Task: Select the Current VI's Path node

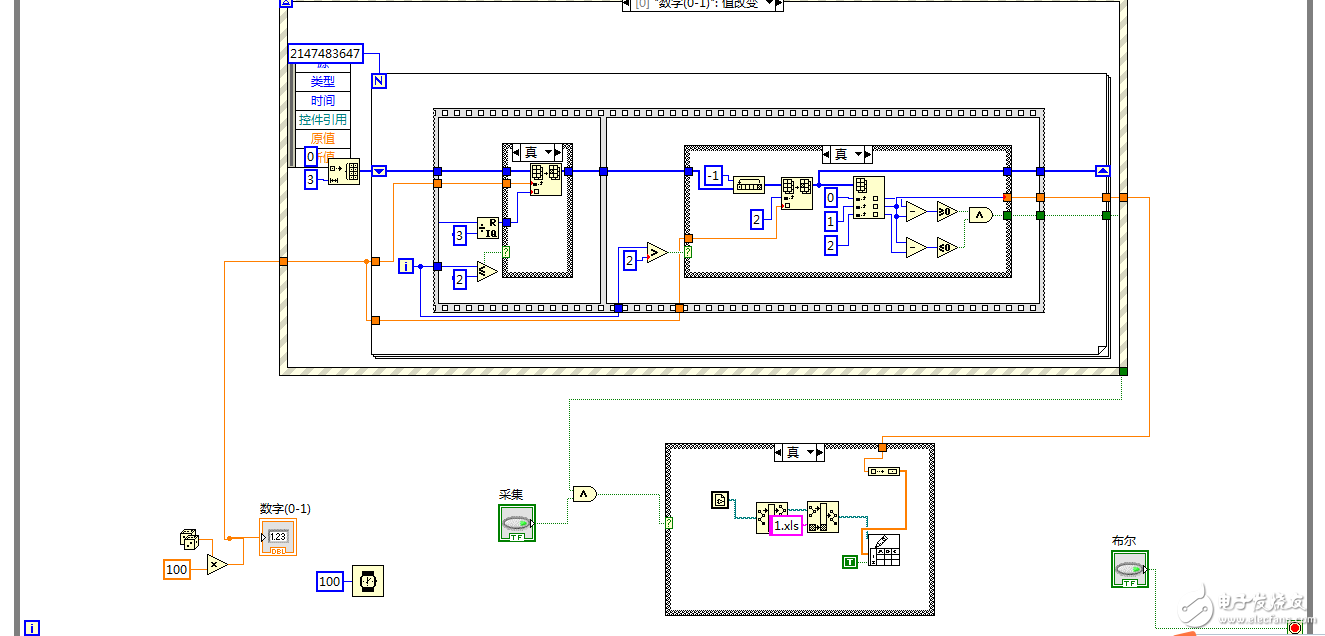Action: tap(720, 499)
